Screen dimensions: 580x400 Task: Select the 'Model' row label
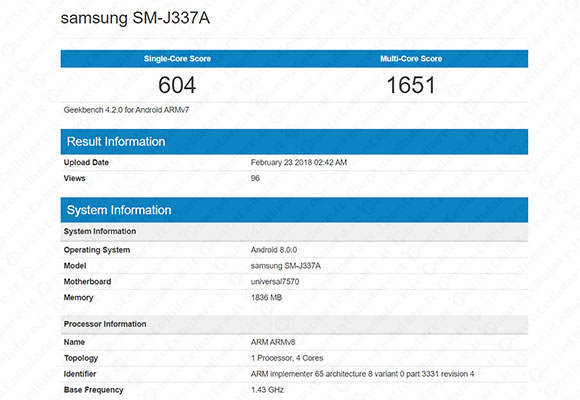[75, 266]
